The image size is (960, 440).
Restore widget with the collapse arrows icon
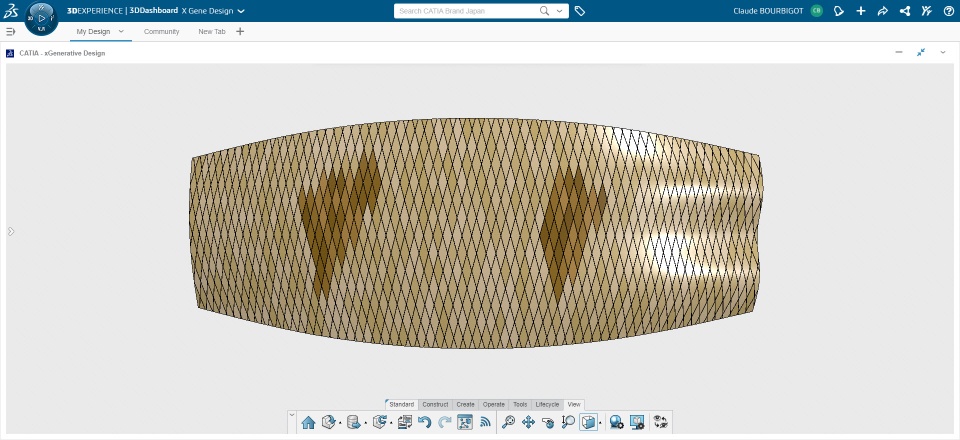click(921, 53)
